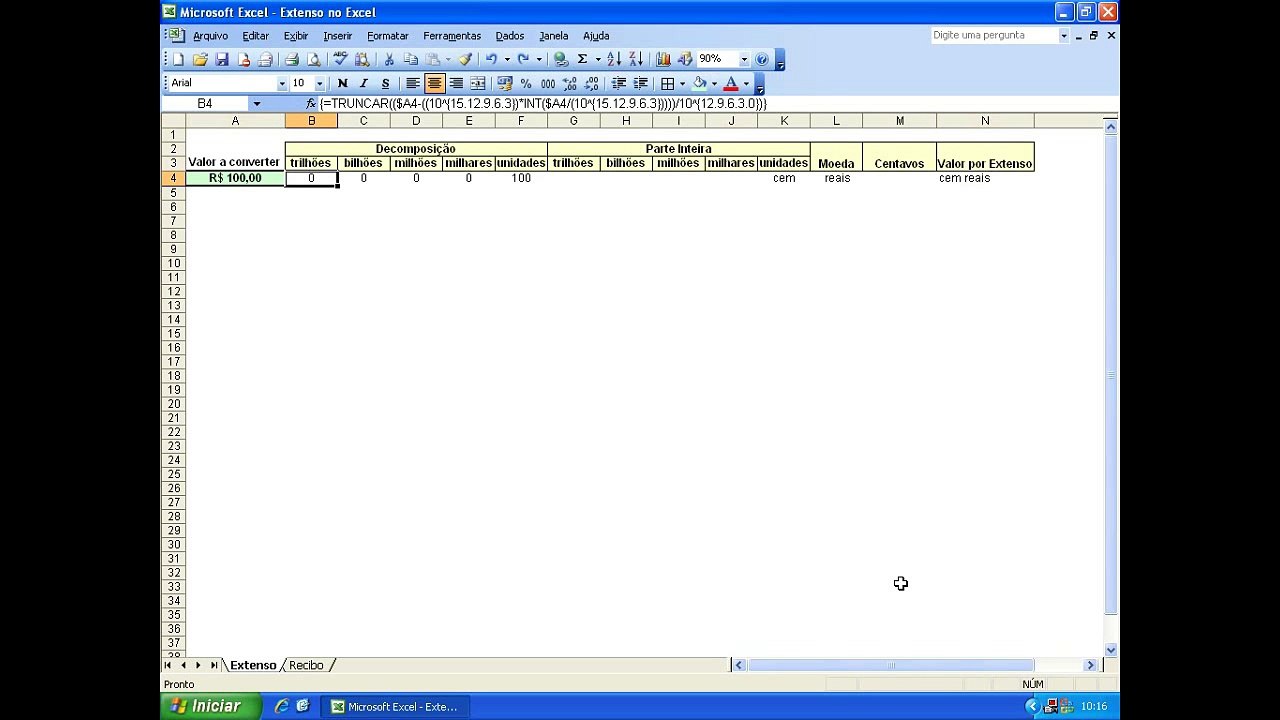Image resolution: width=1280 pixels, height=720 pixels.
Task: Open the Name Box B4 dropdown arrow
Action: (256, 103)
